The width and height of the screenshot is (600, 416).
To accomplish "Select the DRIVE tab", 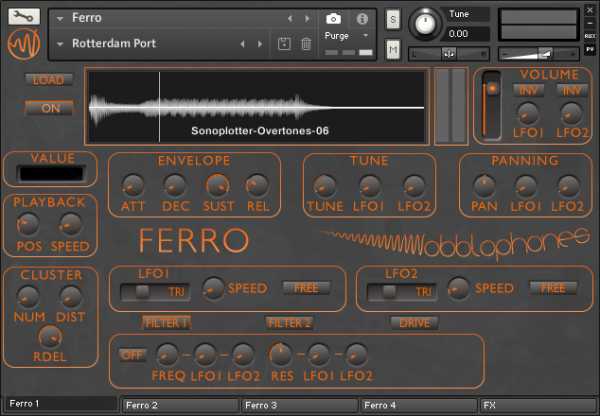I will (x=414, y=323).
